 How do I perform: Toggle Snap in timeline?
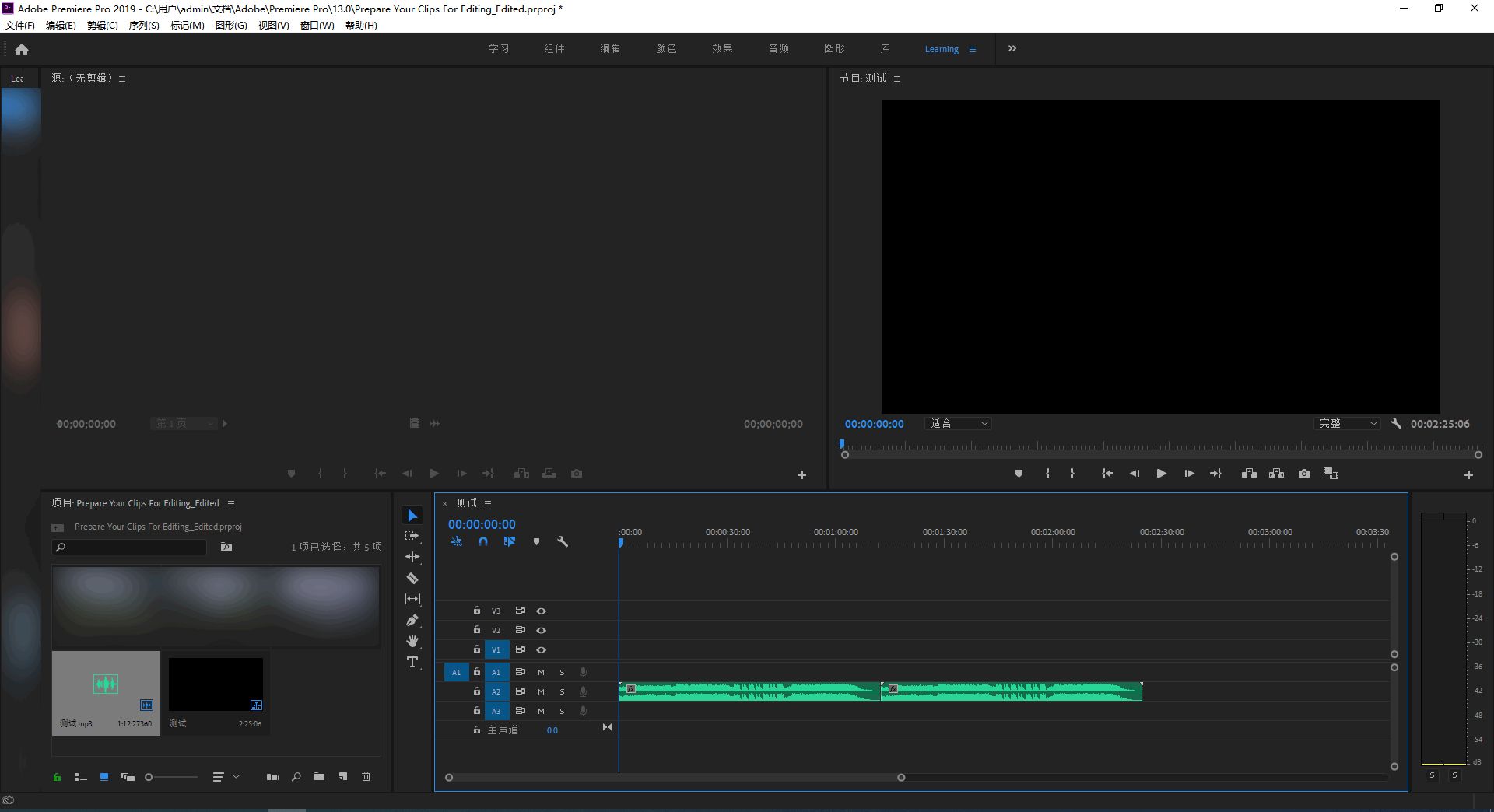483,541
